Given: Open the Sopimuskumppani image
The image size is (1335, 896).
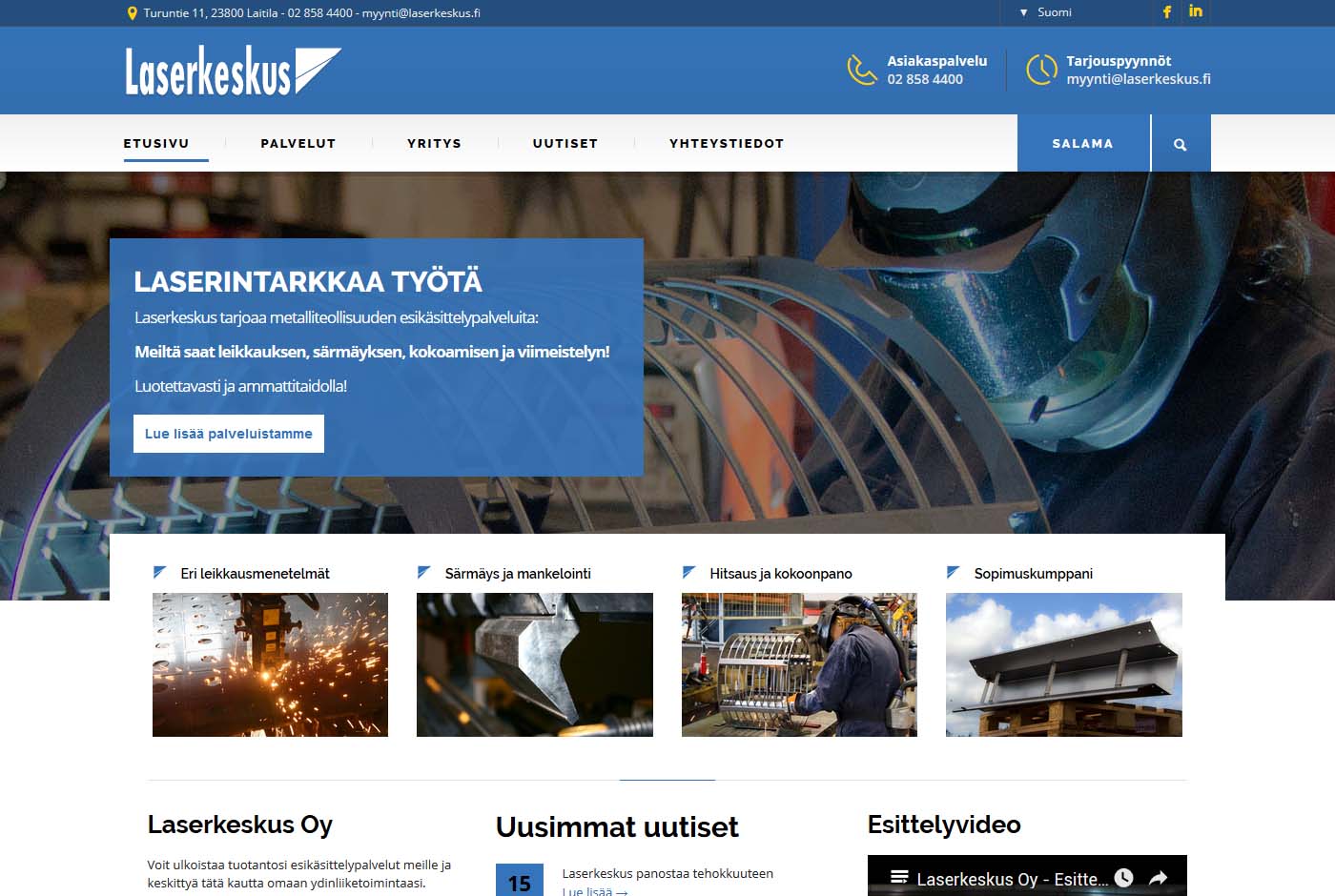Looking at the screenshot, I should pyautogui.click(x=1063, y=664).
